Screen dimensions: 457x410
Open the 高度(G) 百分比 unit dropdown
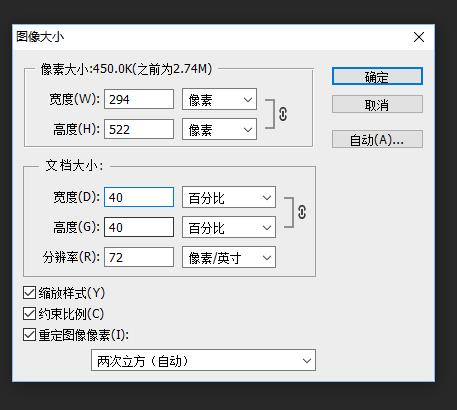[229, 227]
